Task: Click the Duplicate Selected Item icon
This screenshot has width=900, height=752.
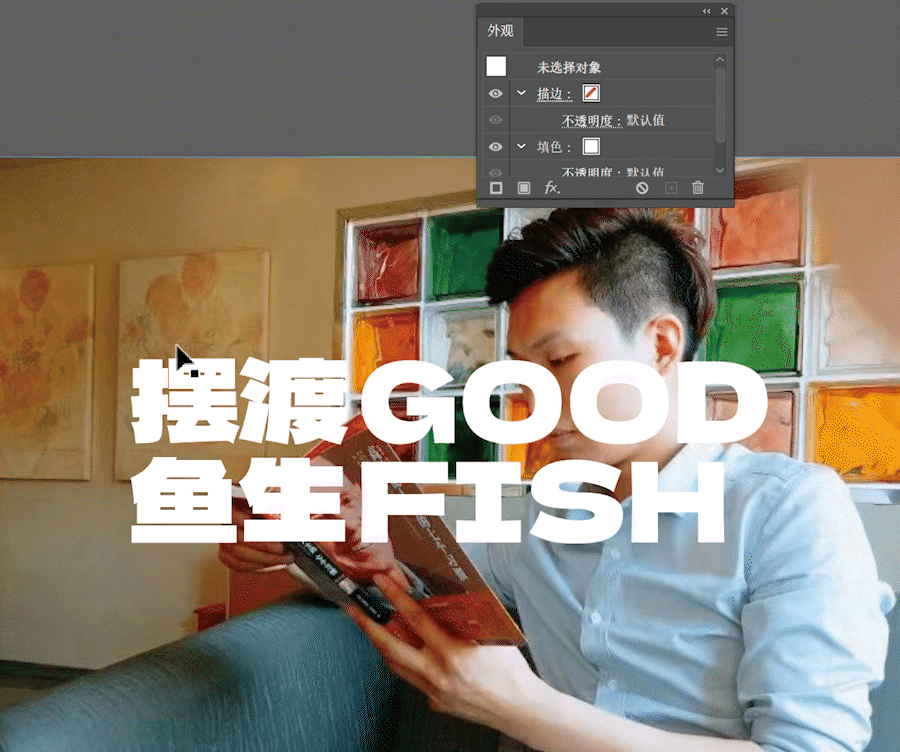Action: pos(671,188)
